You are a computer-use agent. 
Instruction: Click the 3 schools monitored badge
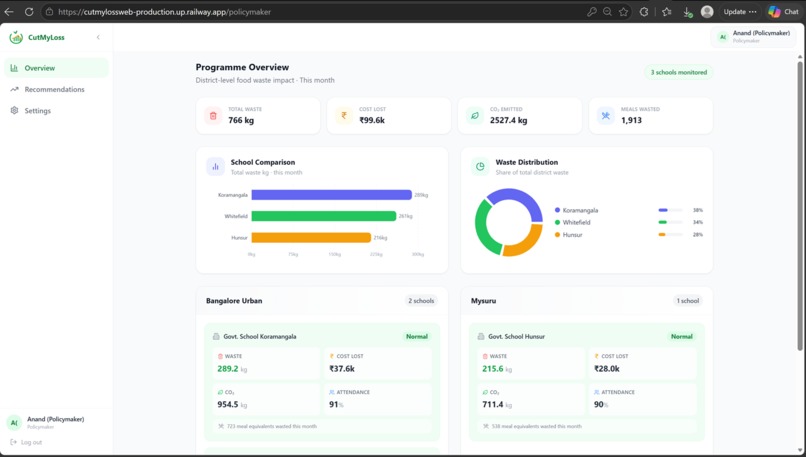pyautogui.click(x=679, y=72)
